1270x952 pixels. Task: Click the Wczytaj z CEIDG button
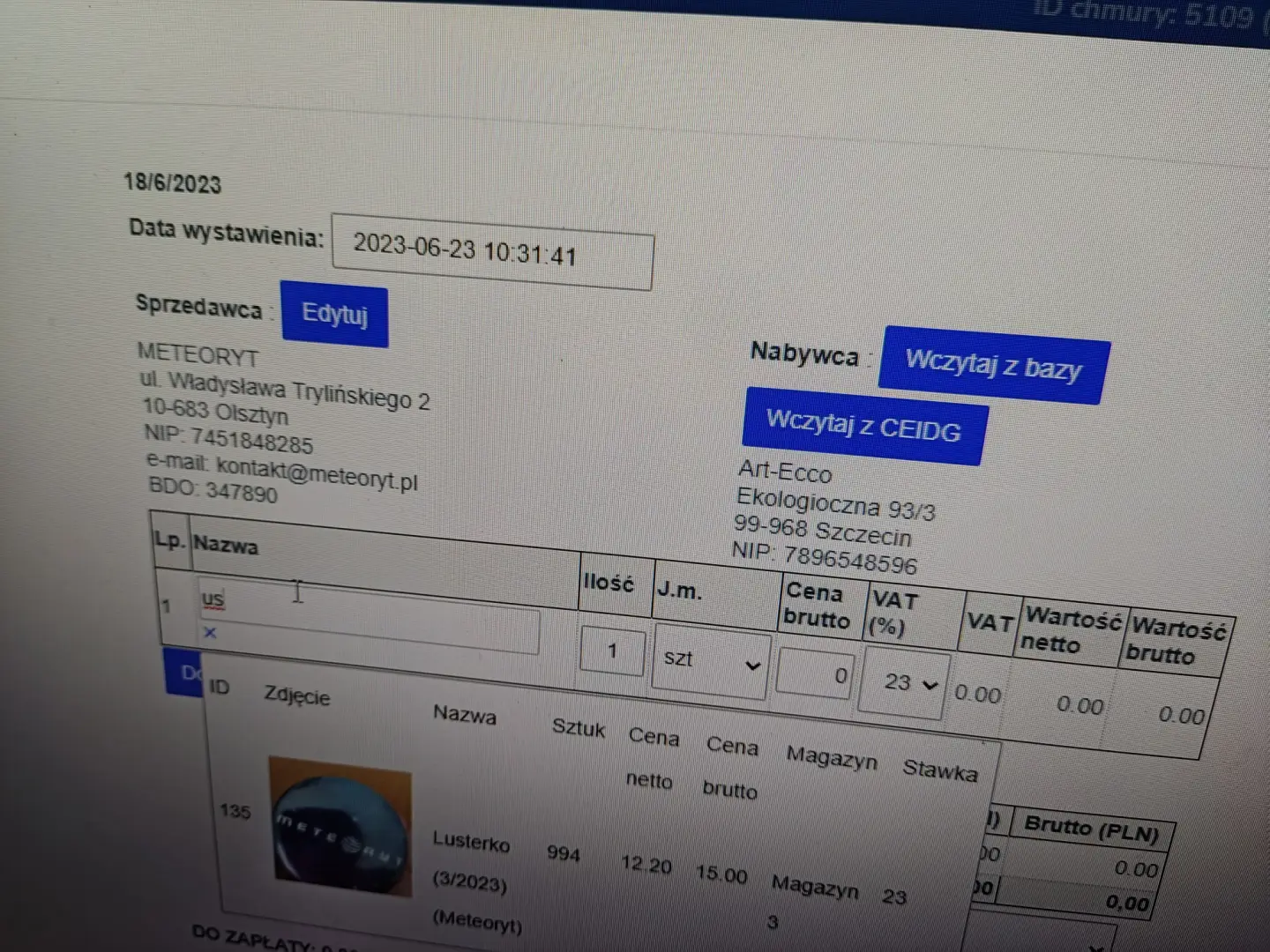coord(863,426)
